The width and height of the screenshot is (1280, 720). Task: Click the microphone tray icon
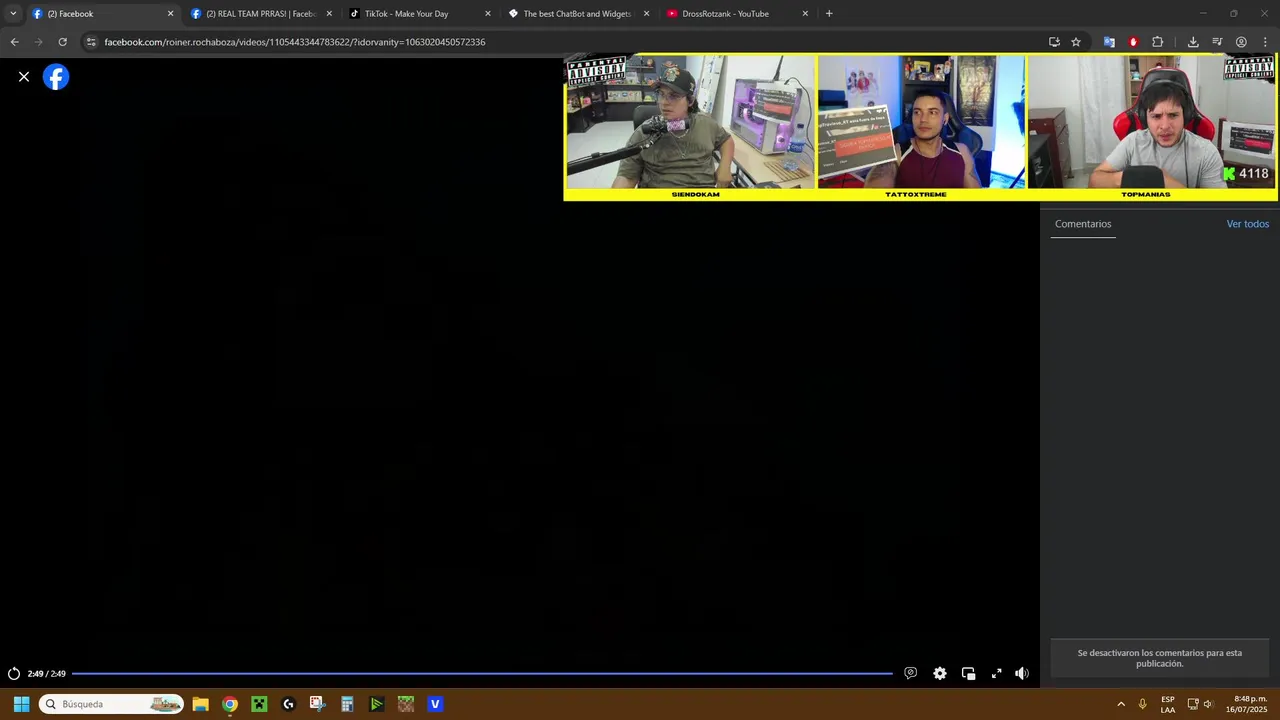[x=1143, y=704]
